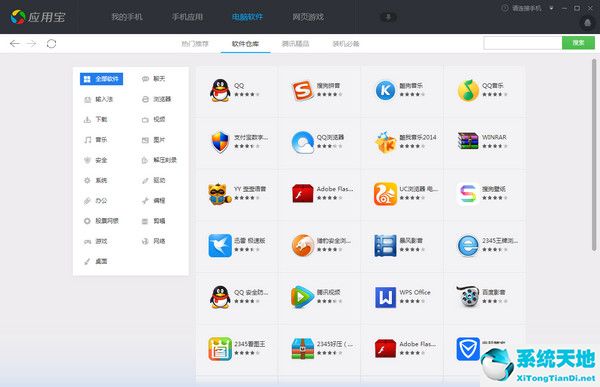Choose the 股票网银 category
This screenshot has height=387, width=600.
101,221
